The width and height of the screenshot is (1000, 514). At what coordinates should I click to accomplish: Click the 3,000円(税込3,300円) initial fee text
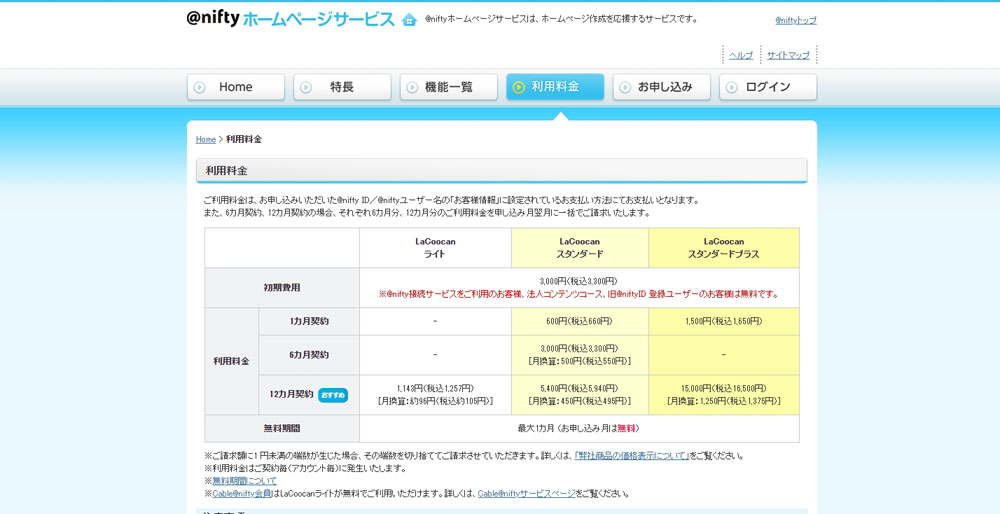point(578,281)
